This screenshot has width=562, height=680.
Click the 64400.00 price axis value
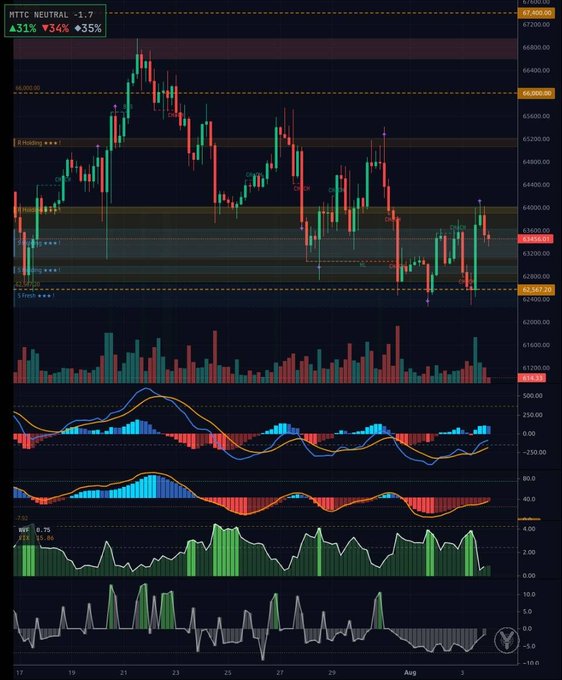pyautogui.click(x=536, y=185)
